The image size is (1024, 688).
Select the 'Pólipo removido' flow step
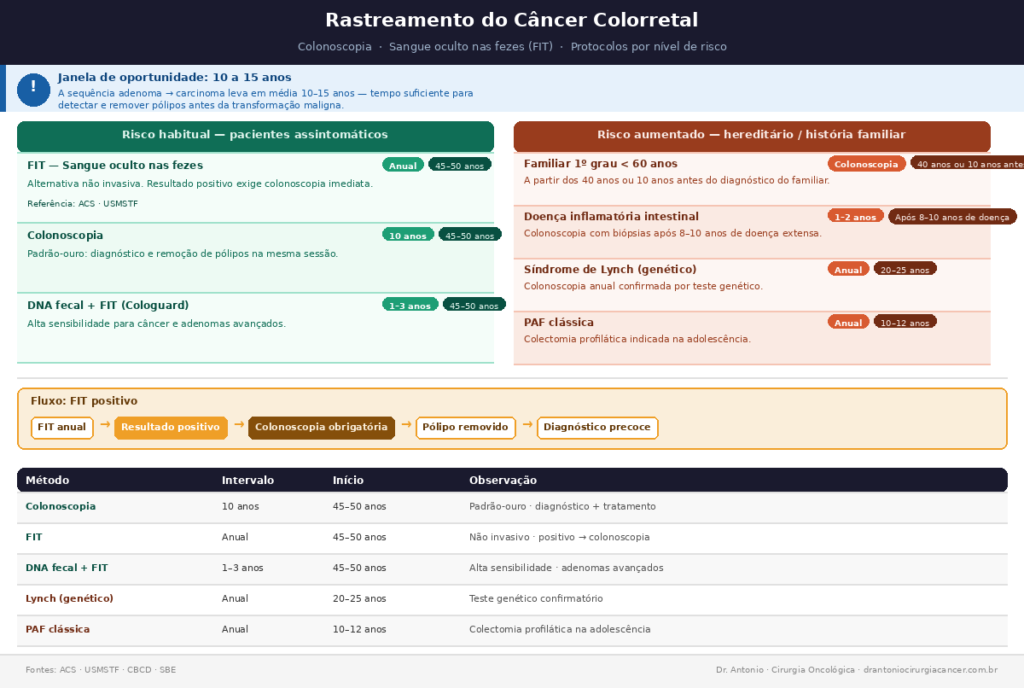(466, 428)
